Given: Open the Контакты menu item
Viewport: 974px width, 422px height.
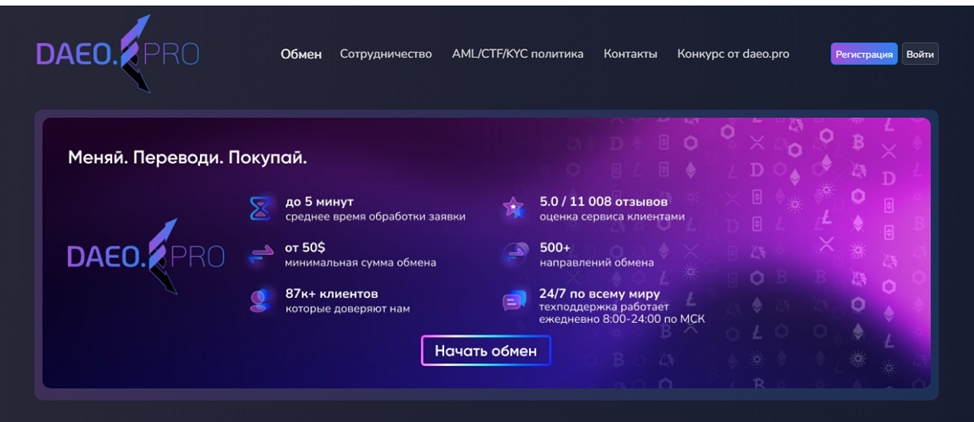Looking at the screenshot, I should click(x=630, y=54).
